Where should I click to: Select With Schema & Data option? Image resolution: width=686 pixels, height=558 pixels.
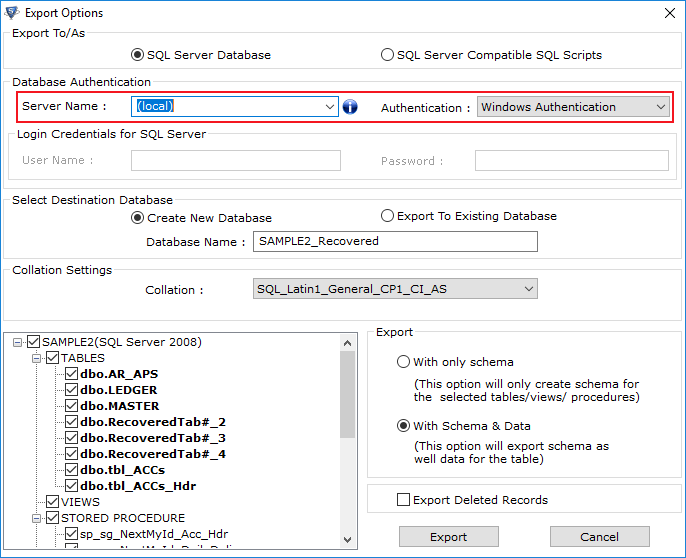click(403, 426)
